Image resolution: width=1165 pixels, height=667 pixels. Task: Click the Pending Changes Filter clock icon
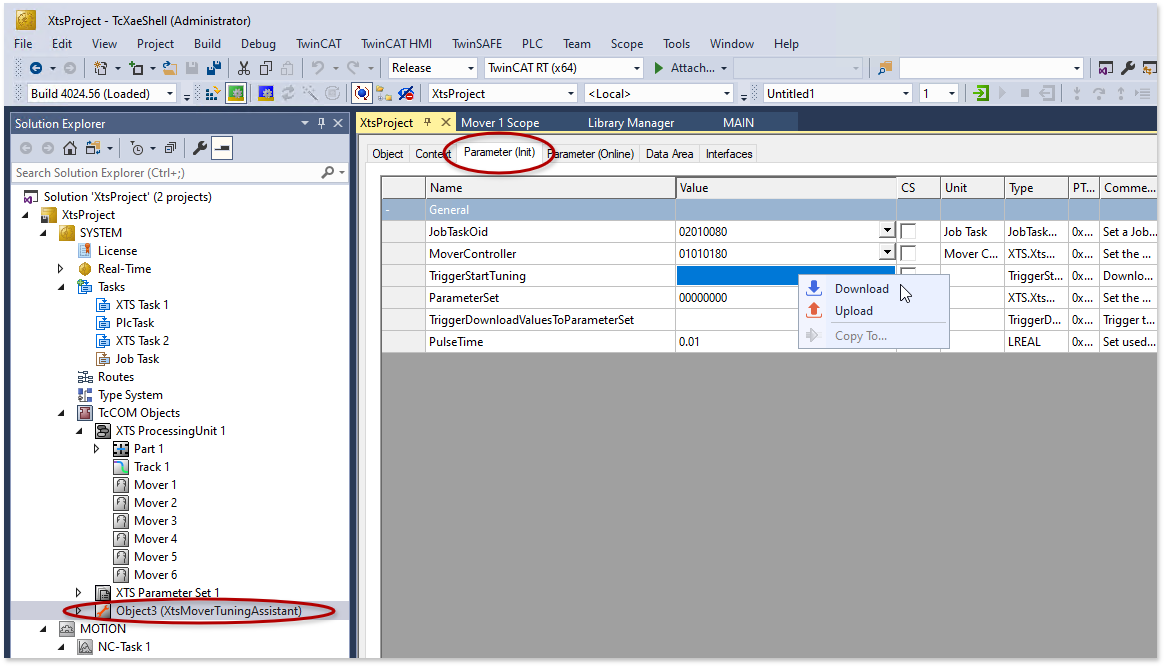coord(137,149)
